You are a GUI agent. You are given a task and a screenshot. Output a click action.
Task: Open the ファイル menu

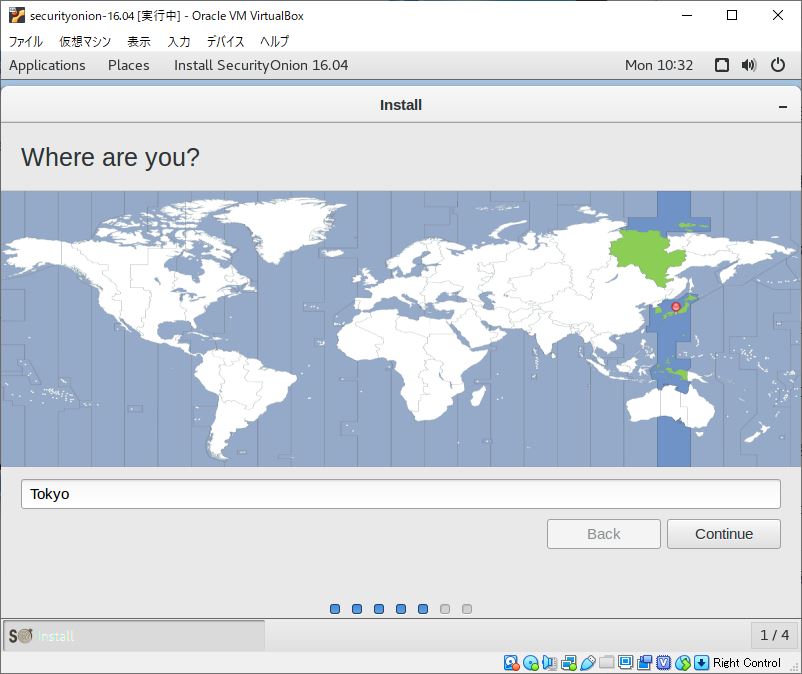(x=26, y=41)
